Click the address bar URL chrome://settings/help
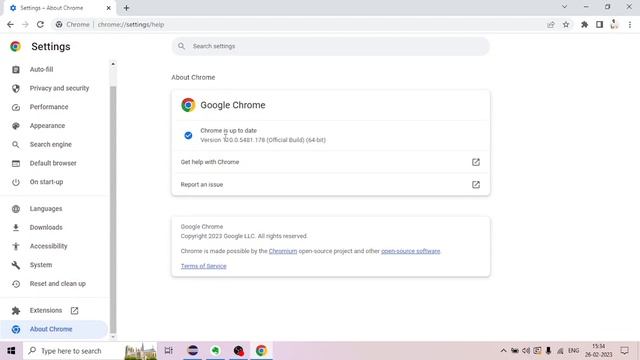The width and height of the screenshot is (640, 360). [x=131, y=24]
